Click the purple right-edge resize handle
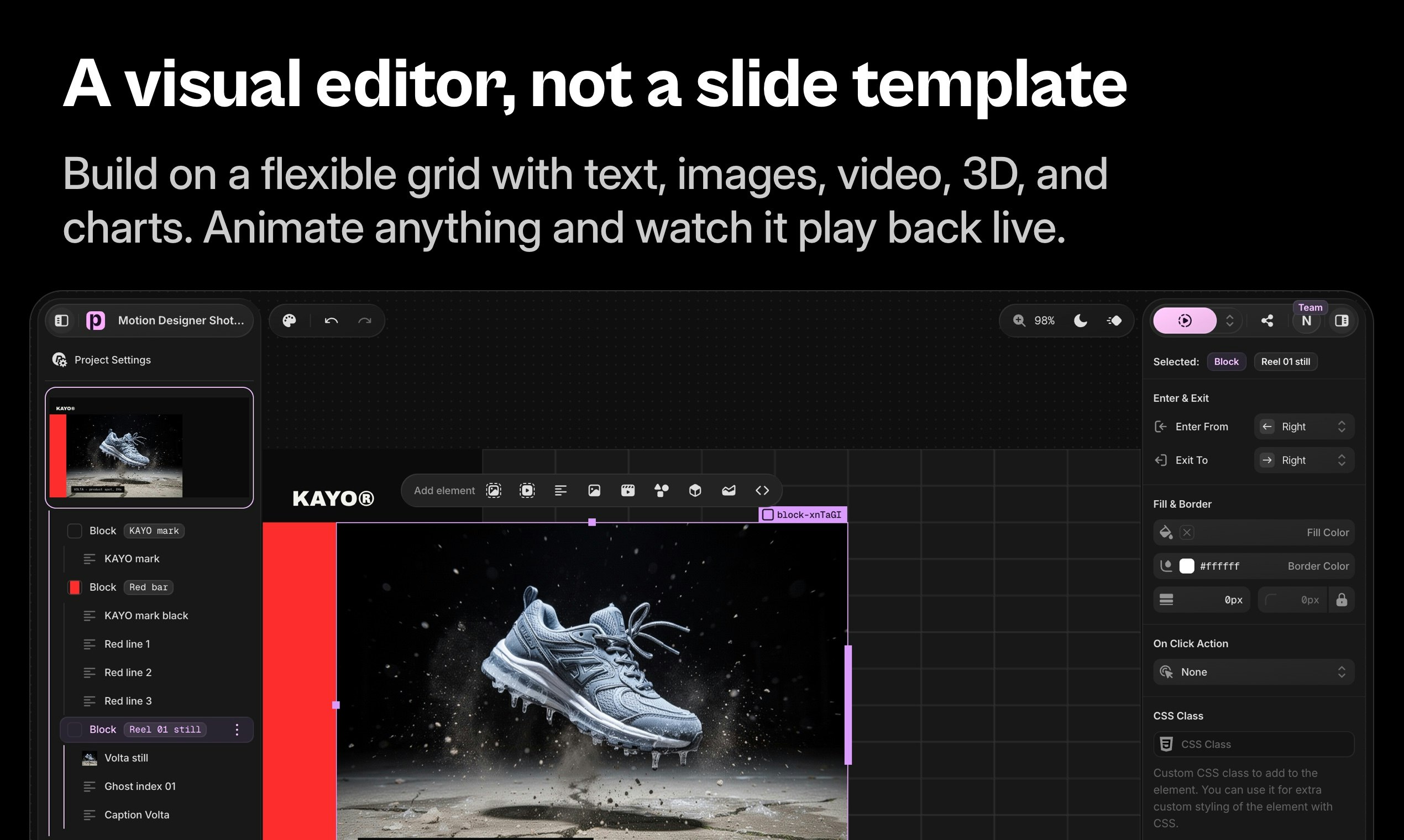1404x840 pixels. (847, 705)
